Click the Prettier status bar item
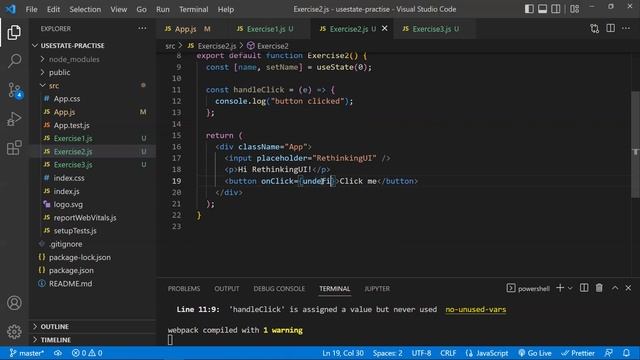The image size is (640, 360). (x=578, y=353)
